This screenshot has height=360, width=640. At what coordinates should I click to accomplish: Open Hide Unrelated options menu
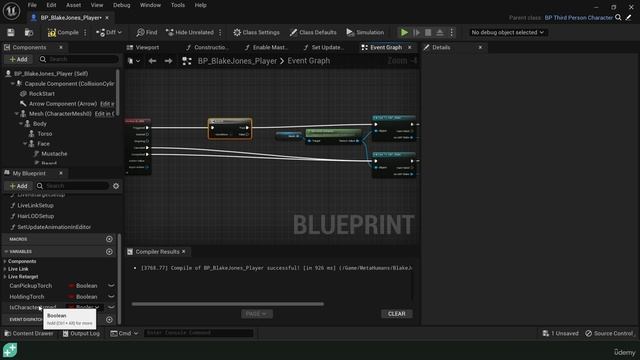click(220, 32)
